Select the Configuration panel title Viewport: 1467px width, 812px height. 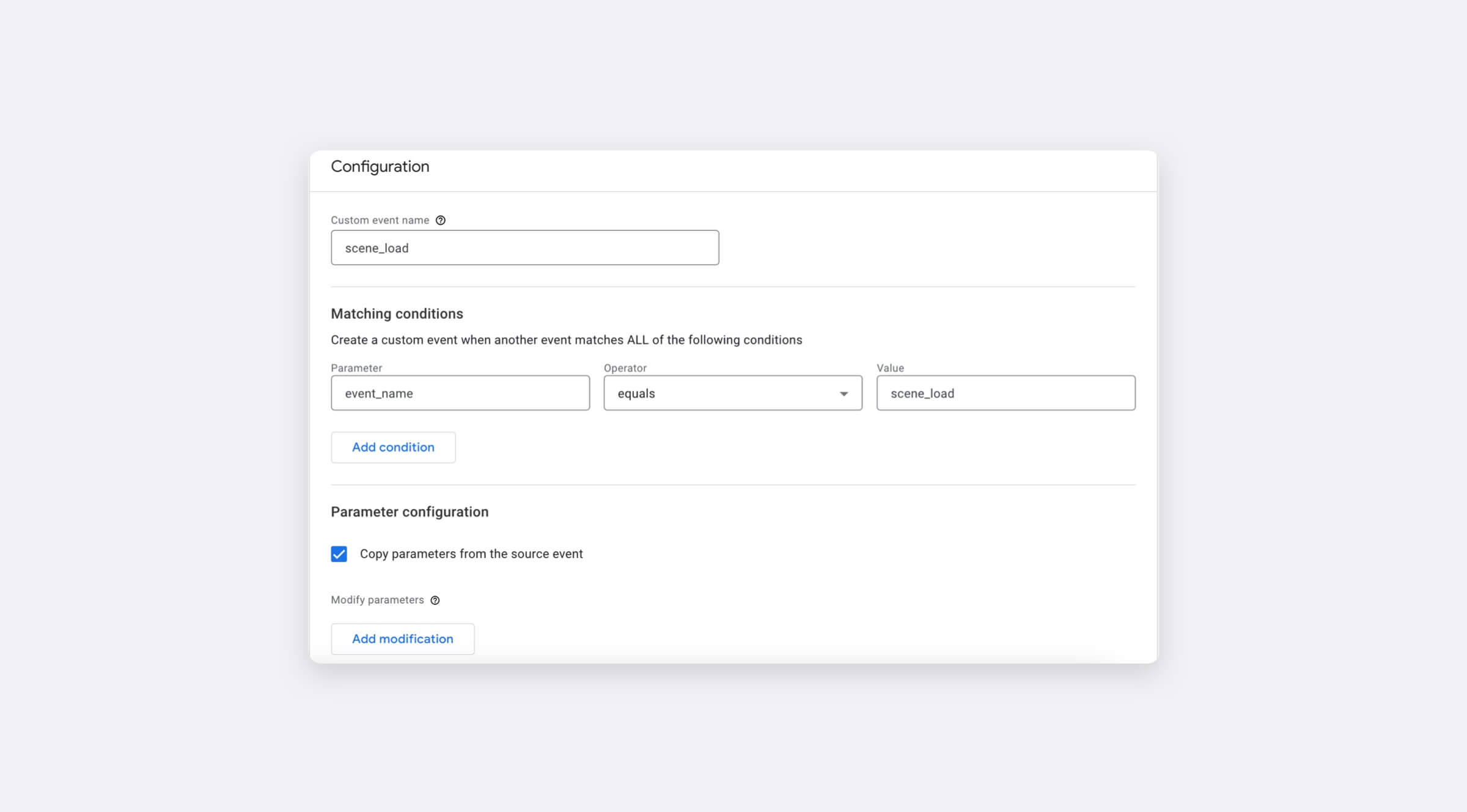380,167
